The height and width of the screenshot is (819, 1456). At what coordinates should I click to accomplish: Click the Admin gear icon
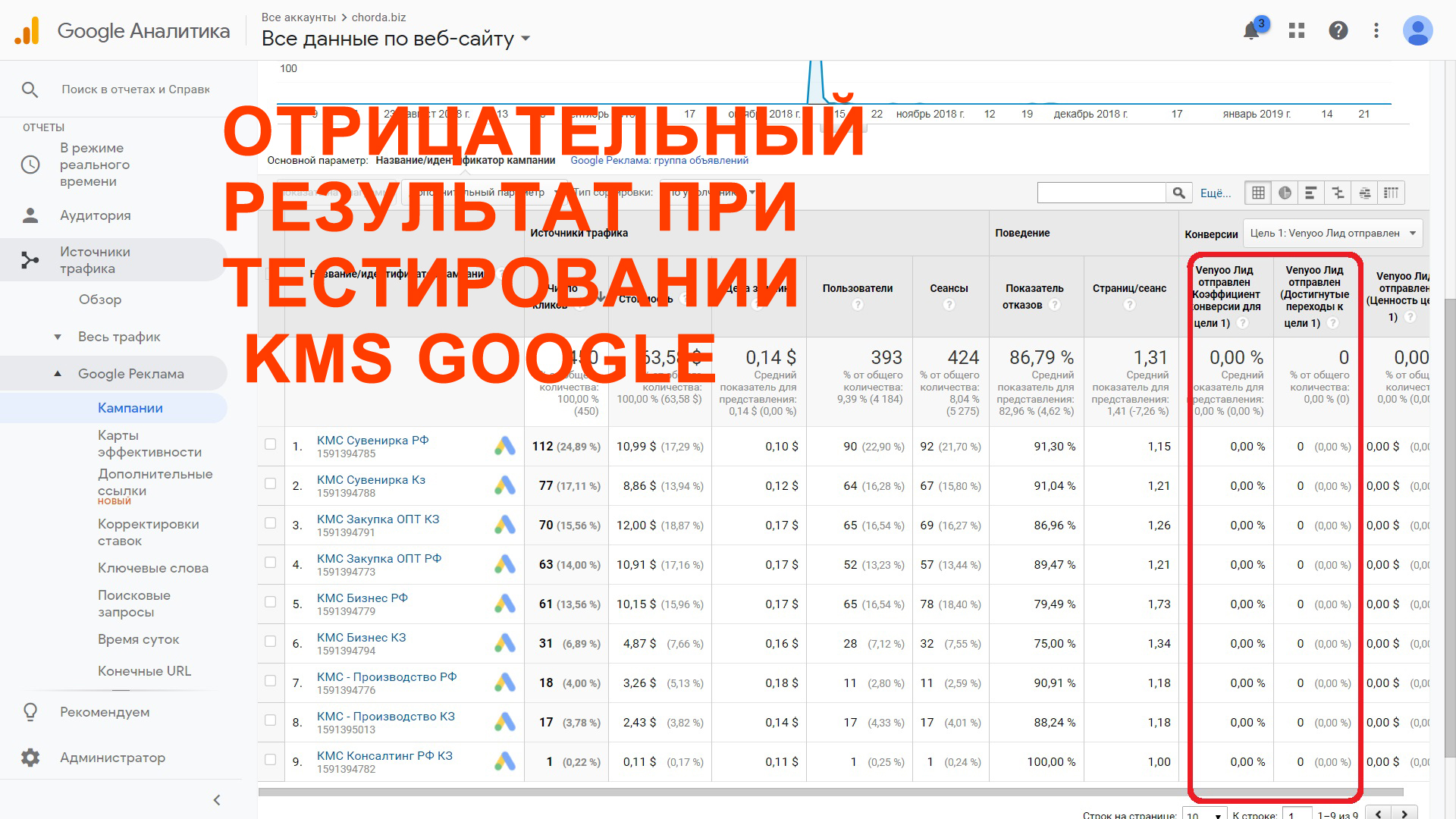pos(30,758)
